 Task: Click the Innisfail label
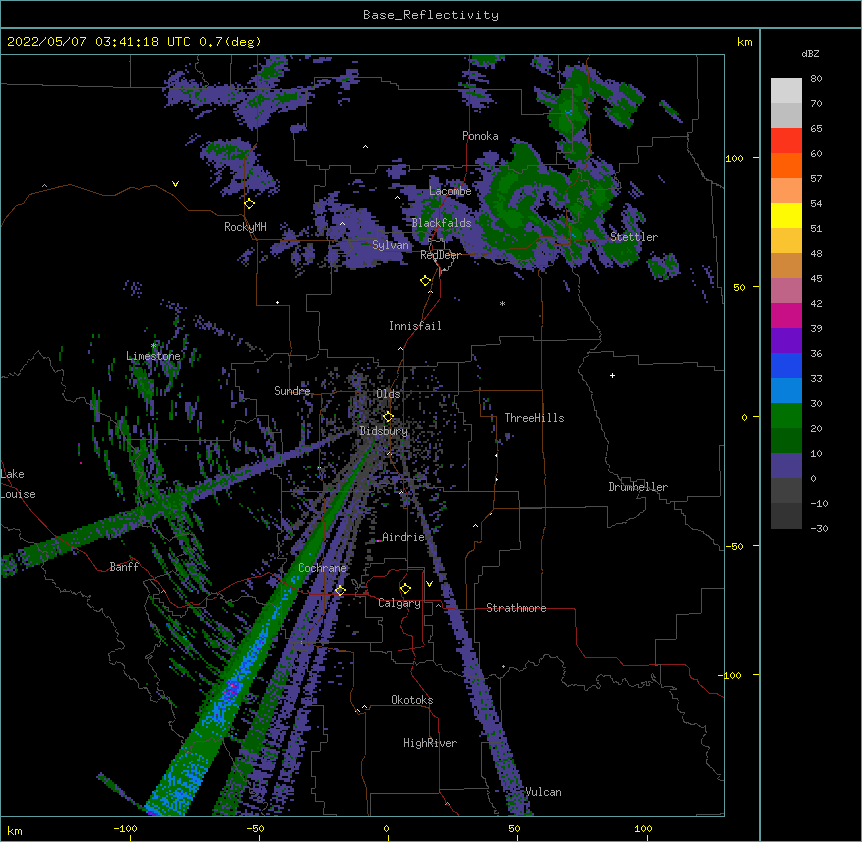pos(415,326)
